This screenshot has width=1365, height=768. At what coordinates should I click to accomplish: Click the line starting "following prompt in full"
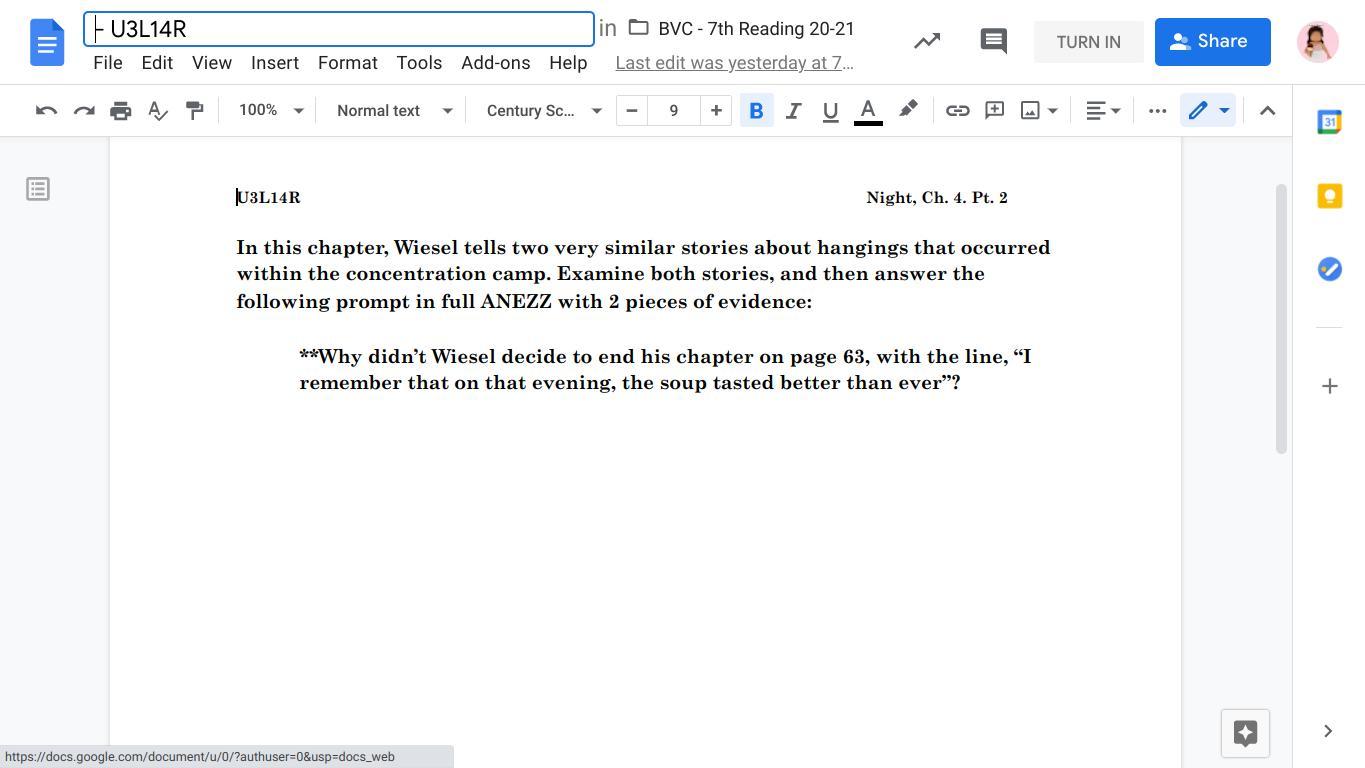coord(524,301)
